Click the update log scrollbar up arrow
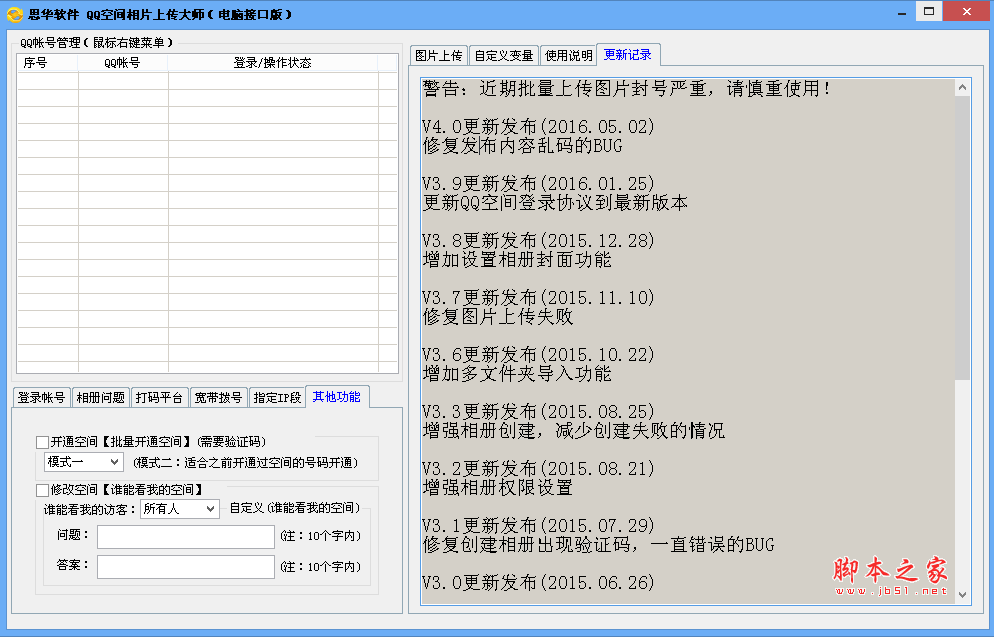 coord(962,87)
